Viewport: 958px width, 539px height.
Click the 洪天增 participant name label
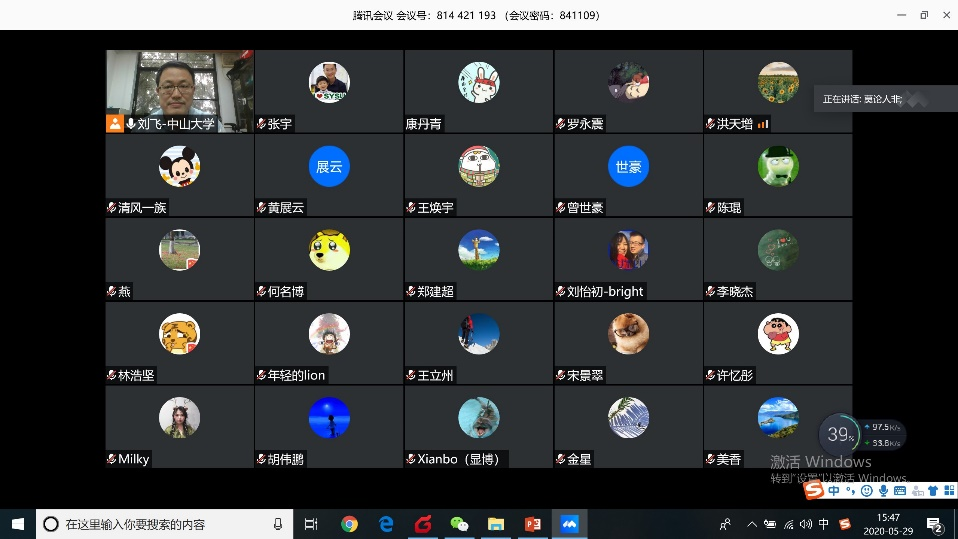point(734,124)
